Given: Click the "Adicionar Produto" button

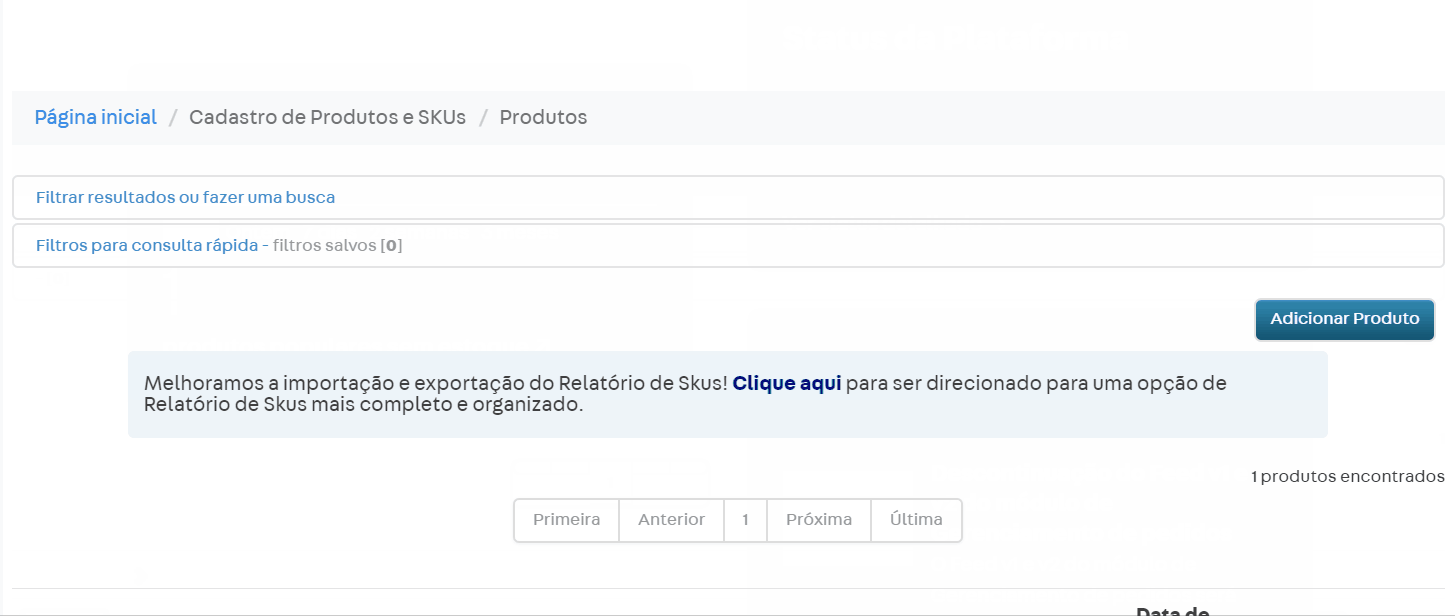Looking at the screenshot, I should (1344, 319).
